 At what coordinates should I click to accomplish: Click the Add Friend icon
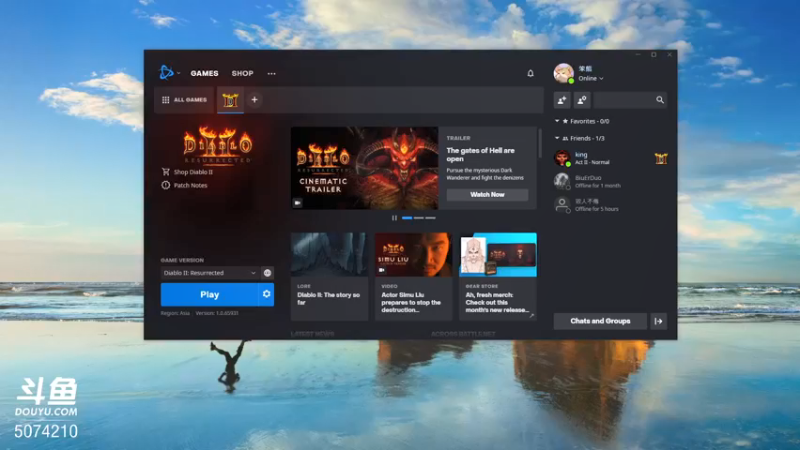562,101
